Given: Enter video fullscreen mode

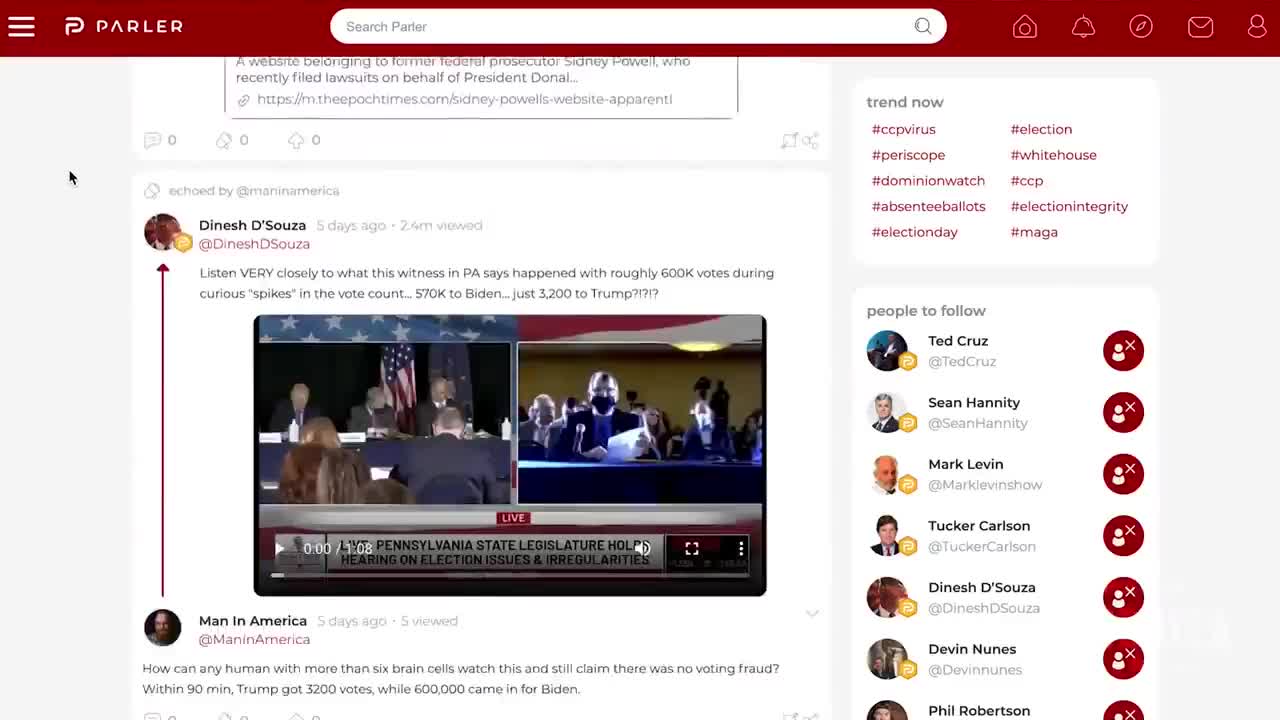Looking at the screenshot, I should (x=691, y=548).
